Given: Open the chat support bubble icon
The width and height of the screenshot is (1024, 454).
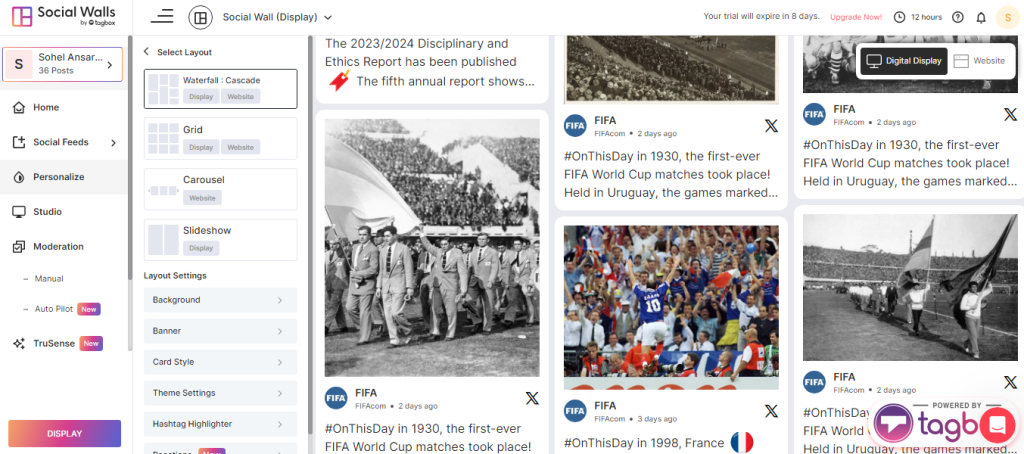Looking at the screenshot, I should tap(997, 424).
